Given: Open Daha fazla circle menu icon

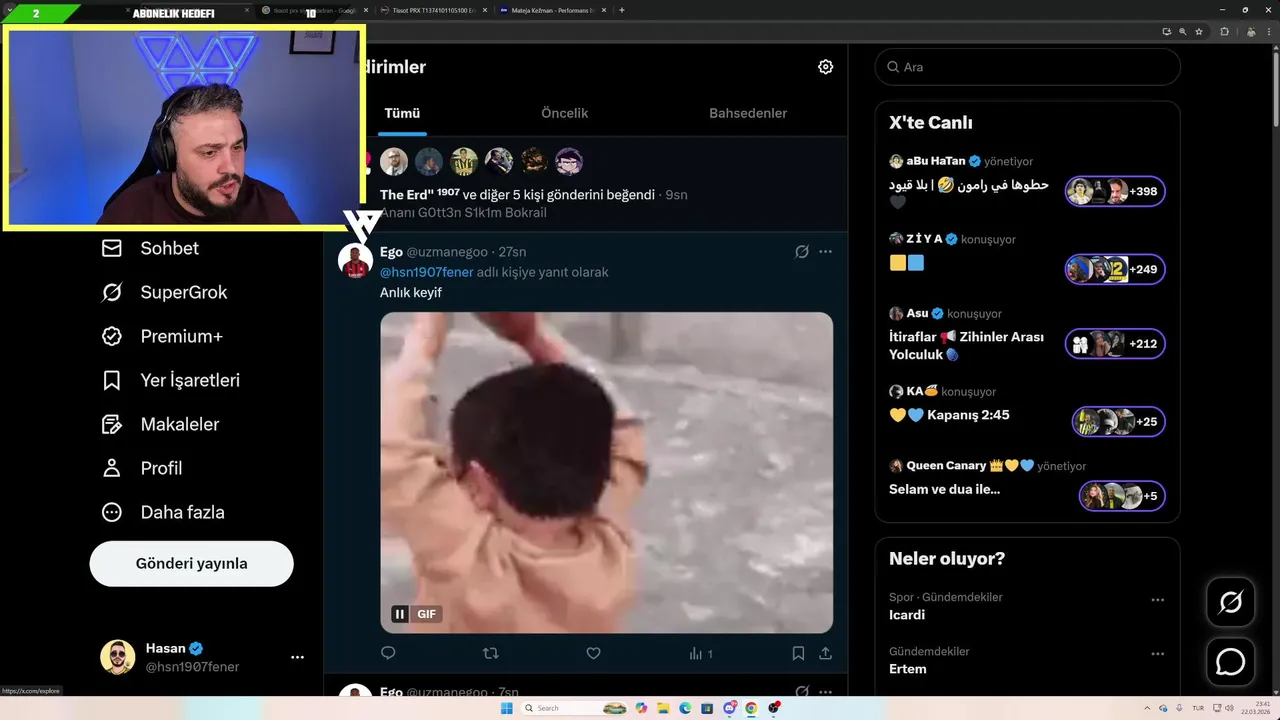Looking at the screenshot, I should point(112,512).
